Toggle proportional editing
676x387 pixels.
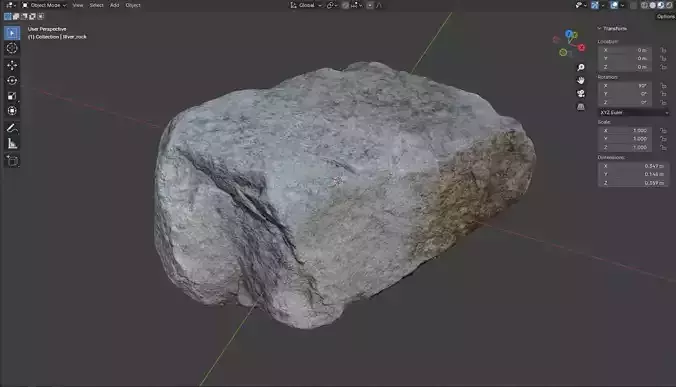[370, 5]
